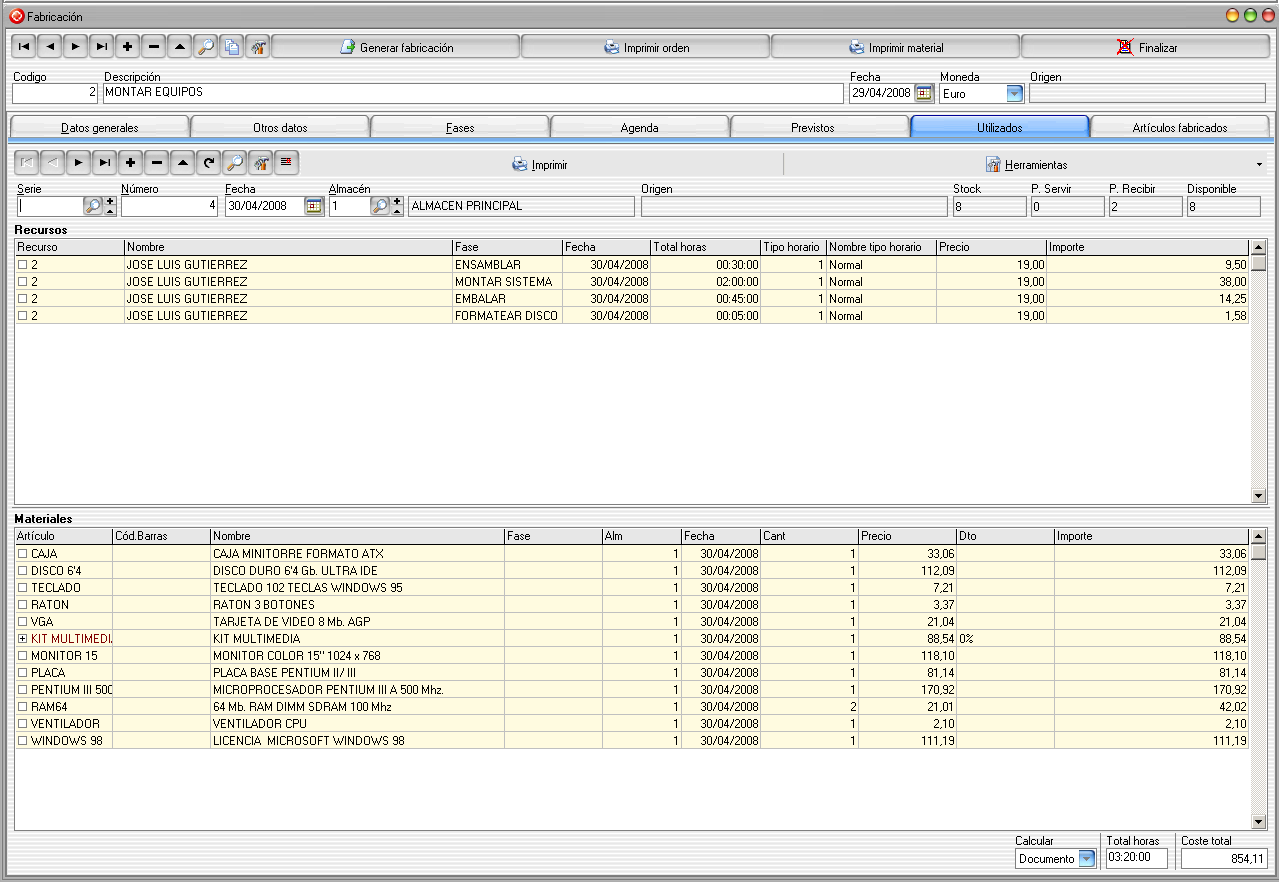The image size is (1279, 882).
Task: Click the copy documents icon in top toolbar
Action: pyautogui.click(x=232, y=47)
